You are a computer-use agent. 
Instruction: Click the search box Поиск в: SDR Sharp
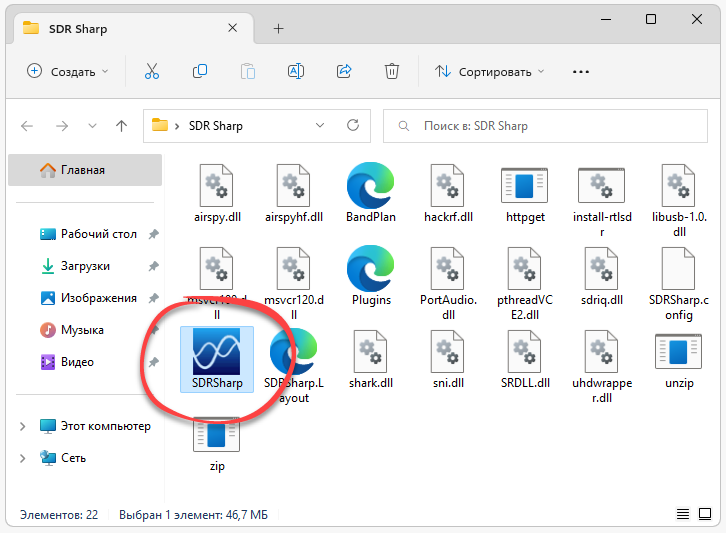(545, 126)
